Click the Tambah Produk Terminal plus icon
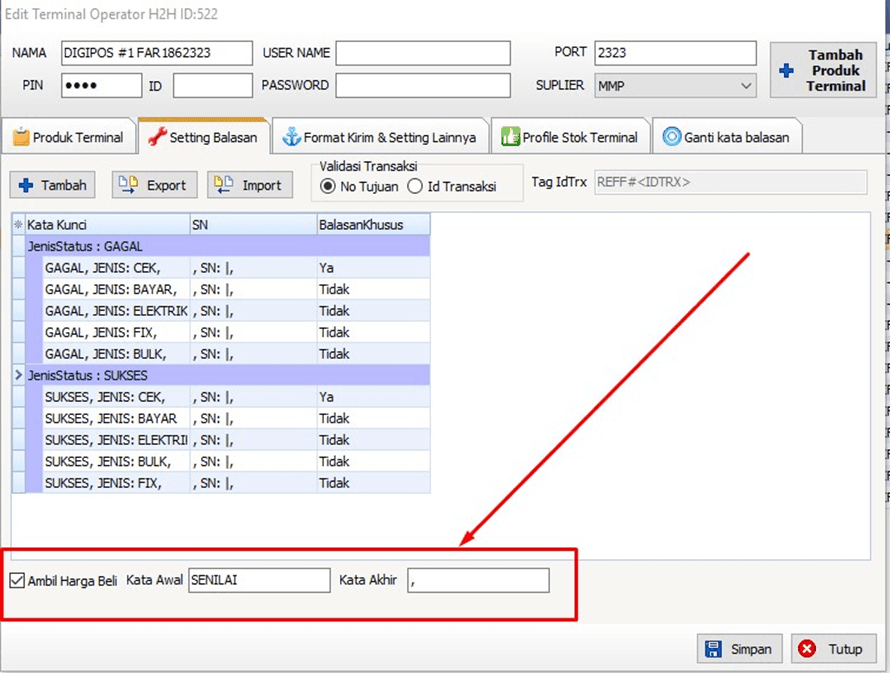This screenshot has height=673, width=890. coord(787,71)
